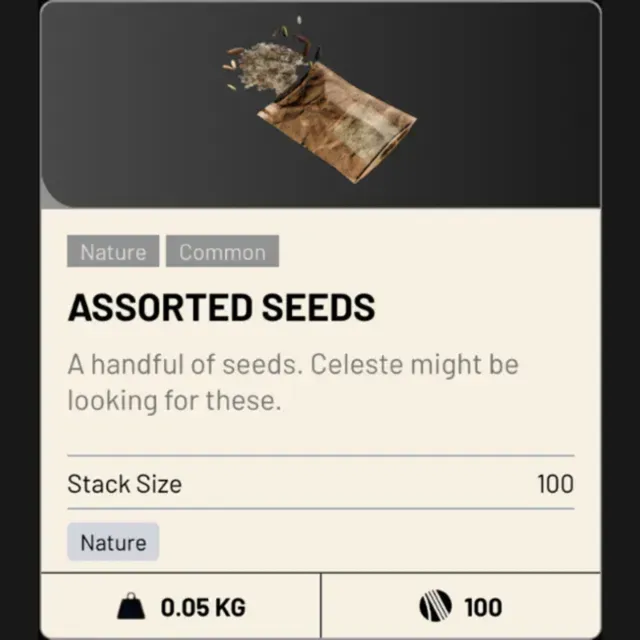Click the text 'looking for these.'
The image size is (640, 640).
click(x=174, y=401)
